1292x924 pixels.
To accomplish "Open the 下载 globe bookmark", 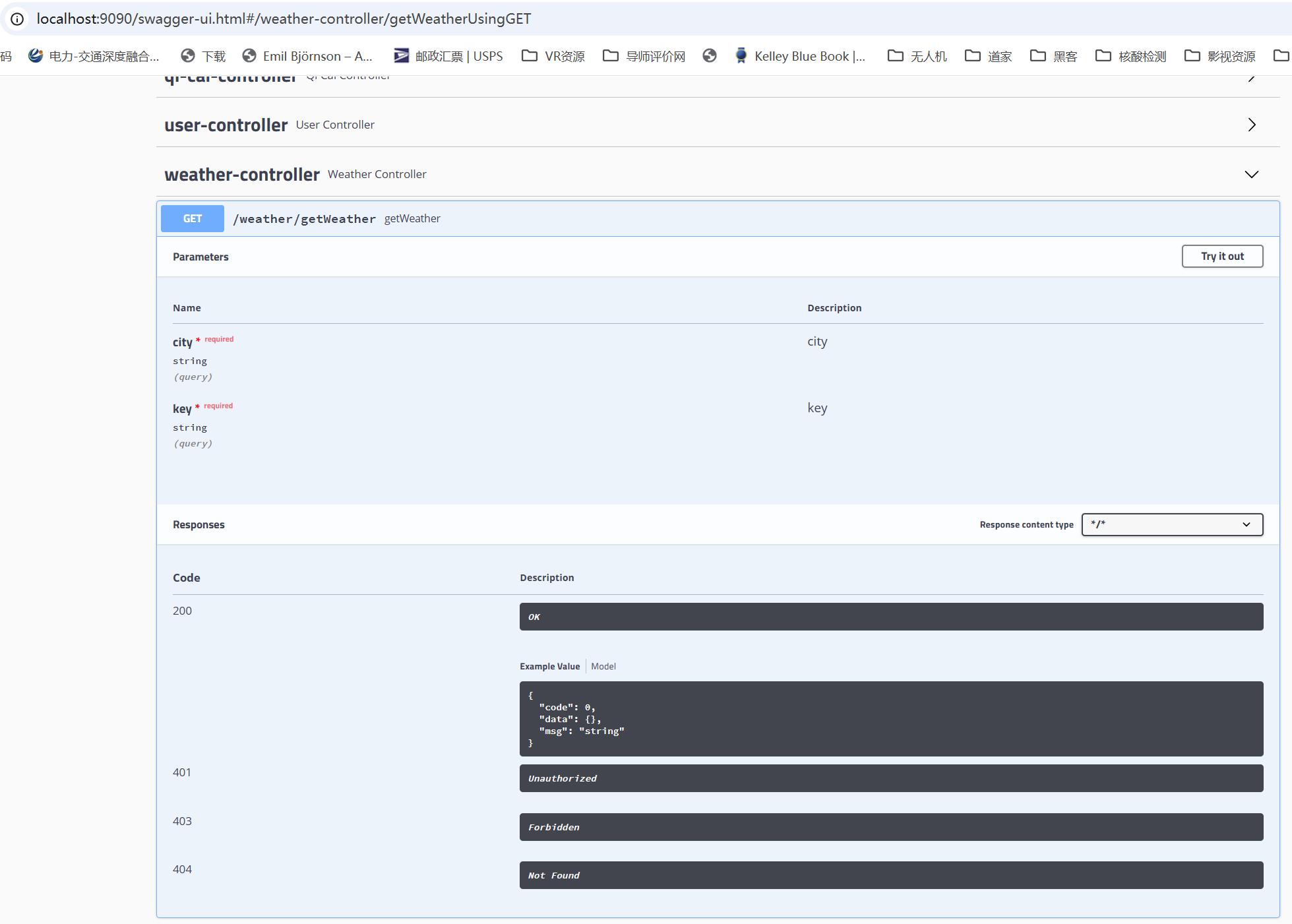I will 203,56.
